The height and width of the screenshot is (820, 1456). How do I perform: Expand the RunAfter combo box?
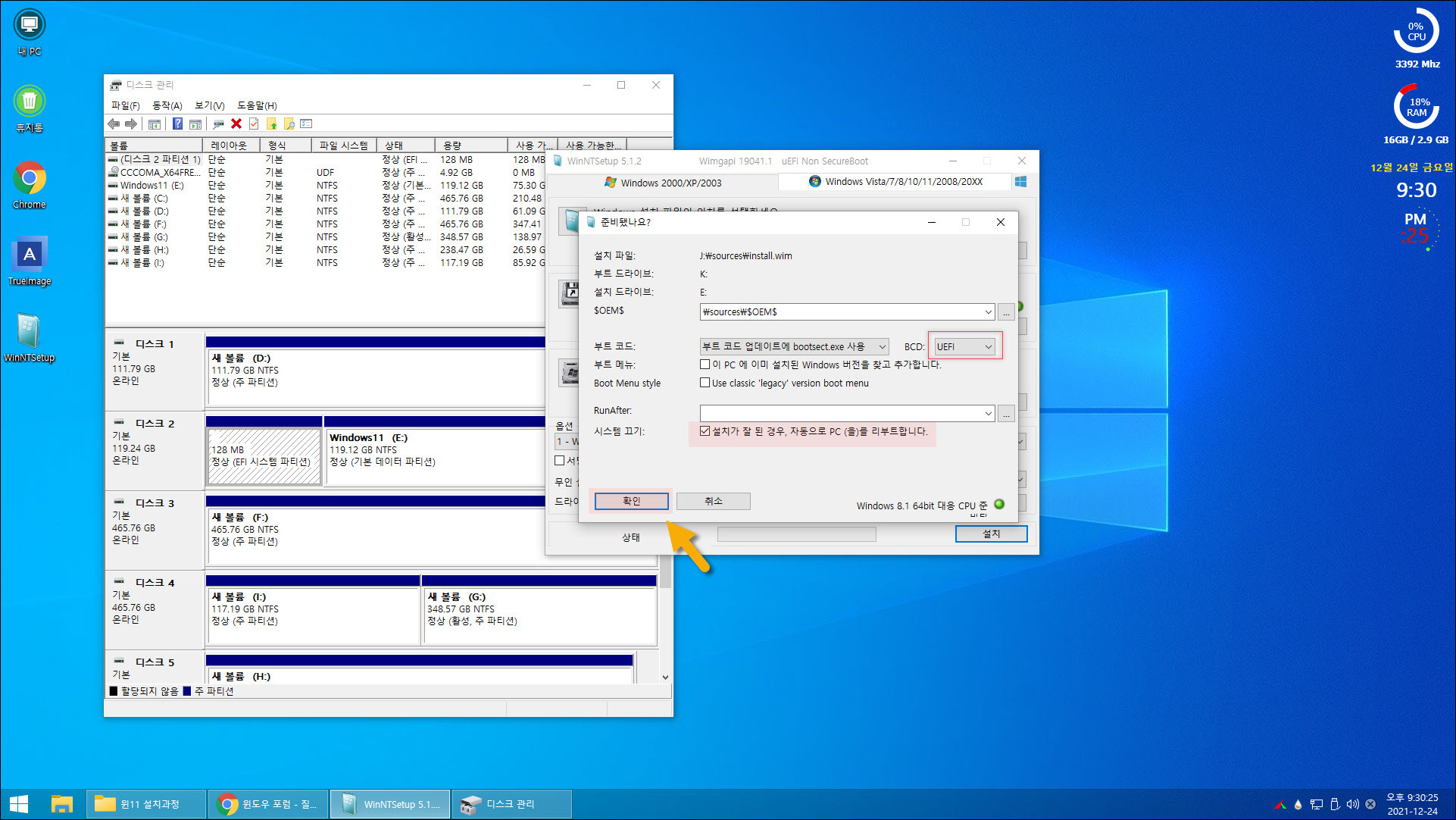(x=988, y=414)
